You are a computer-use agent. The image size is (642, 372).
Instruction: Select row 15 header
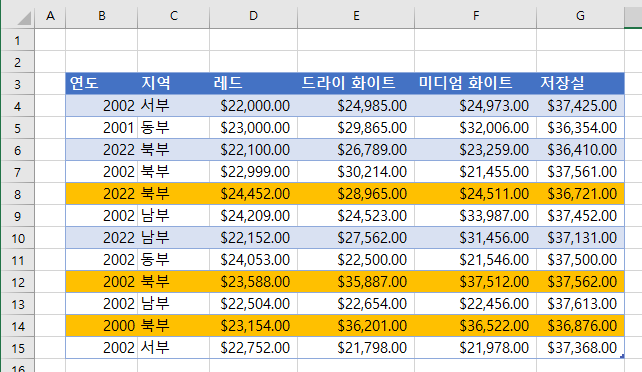(x=18, y=348)
